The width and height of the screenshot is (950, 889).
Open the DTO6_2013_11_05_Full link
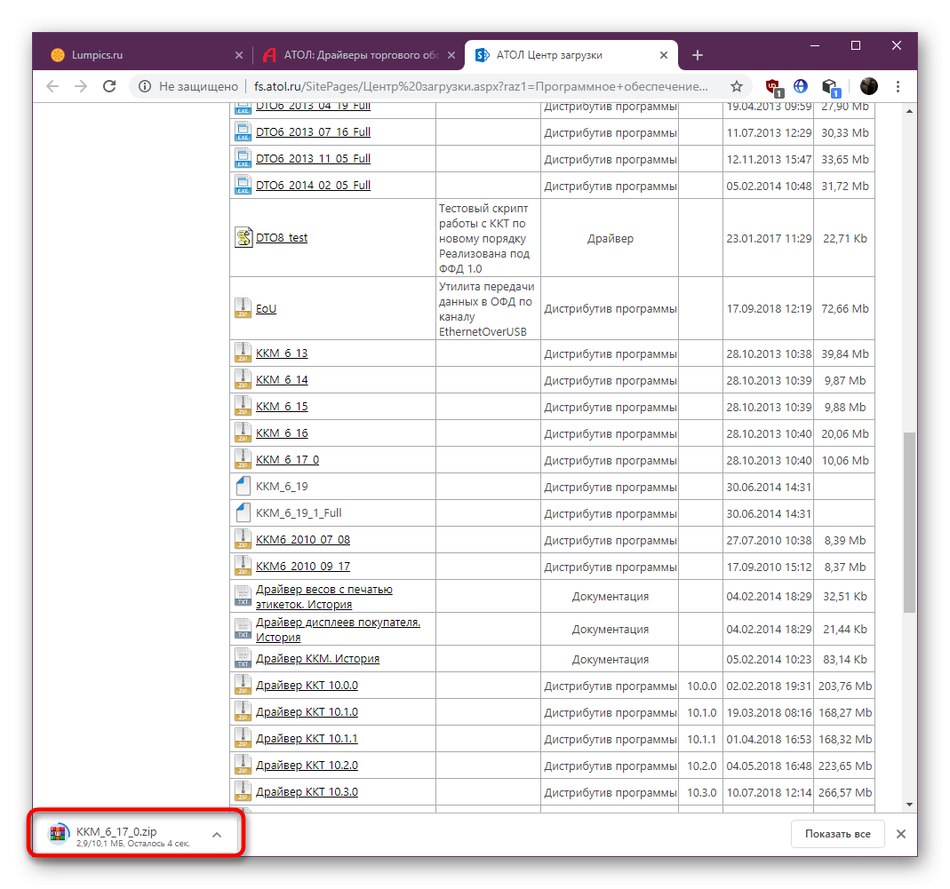coord(313,158)
